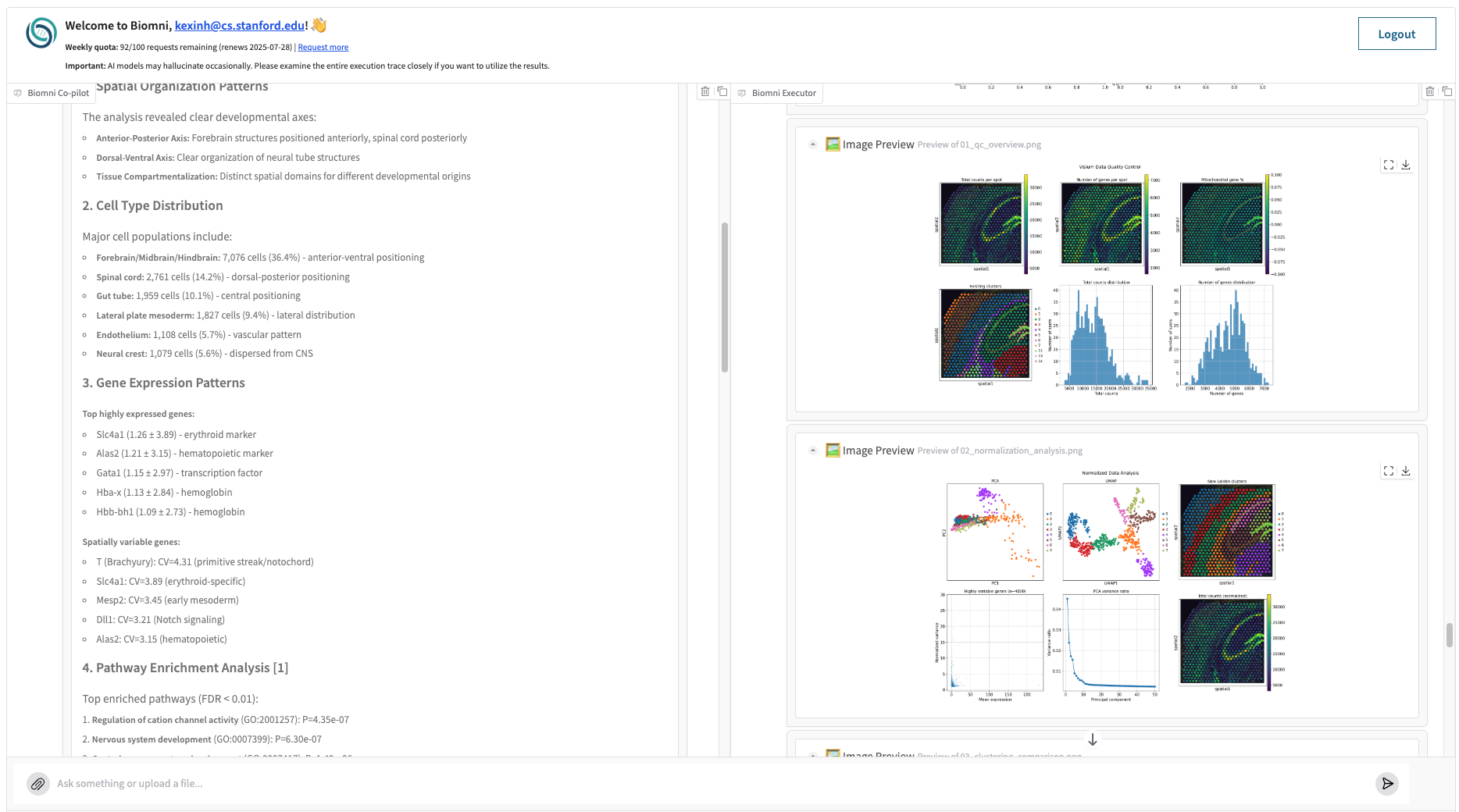This screenshot has width=1459, height=812.
Task: Click the send message arrow icon
Action: click(1387, 783)
